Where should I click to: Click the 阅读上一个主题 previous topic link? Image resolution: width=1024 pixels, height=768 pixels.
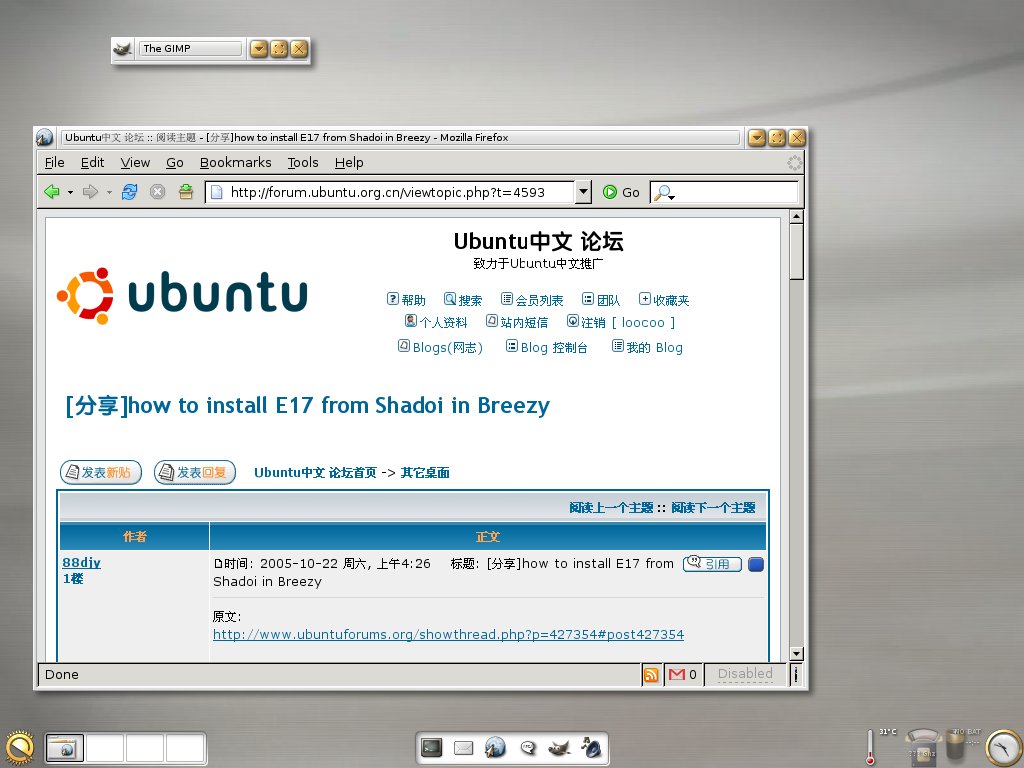point(611,507)
